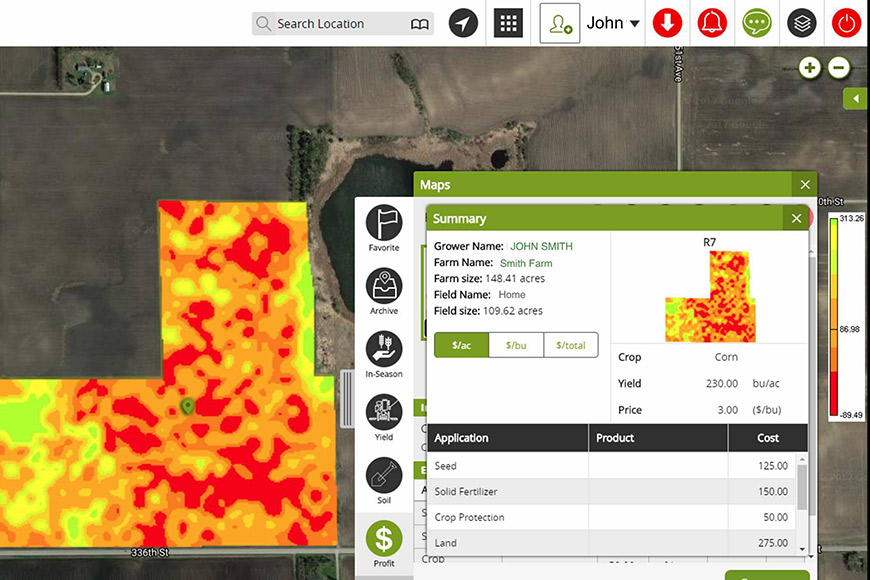Open the Profit maps tab
The image size is (870, 580).
click(x=384, y=545)
